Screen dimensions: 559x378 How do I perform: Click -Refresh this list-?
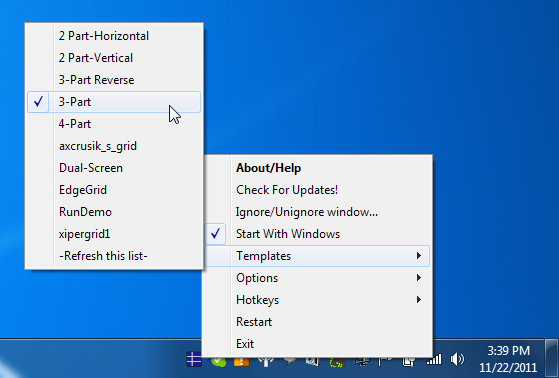[x=114, y=256]
